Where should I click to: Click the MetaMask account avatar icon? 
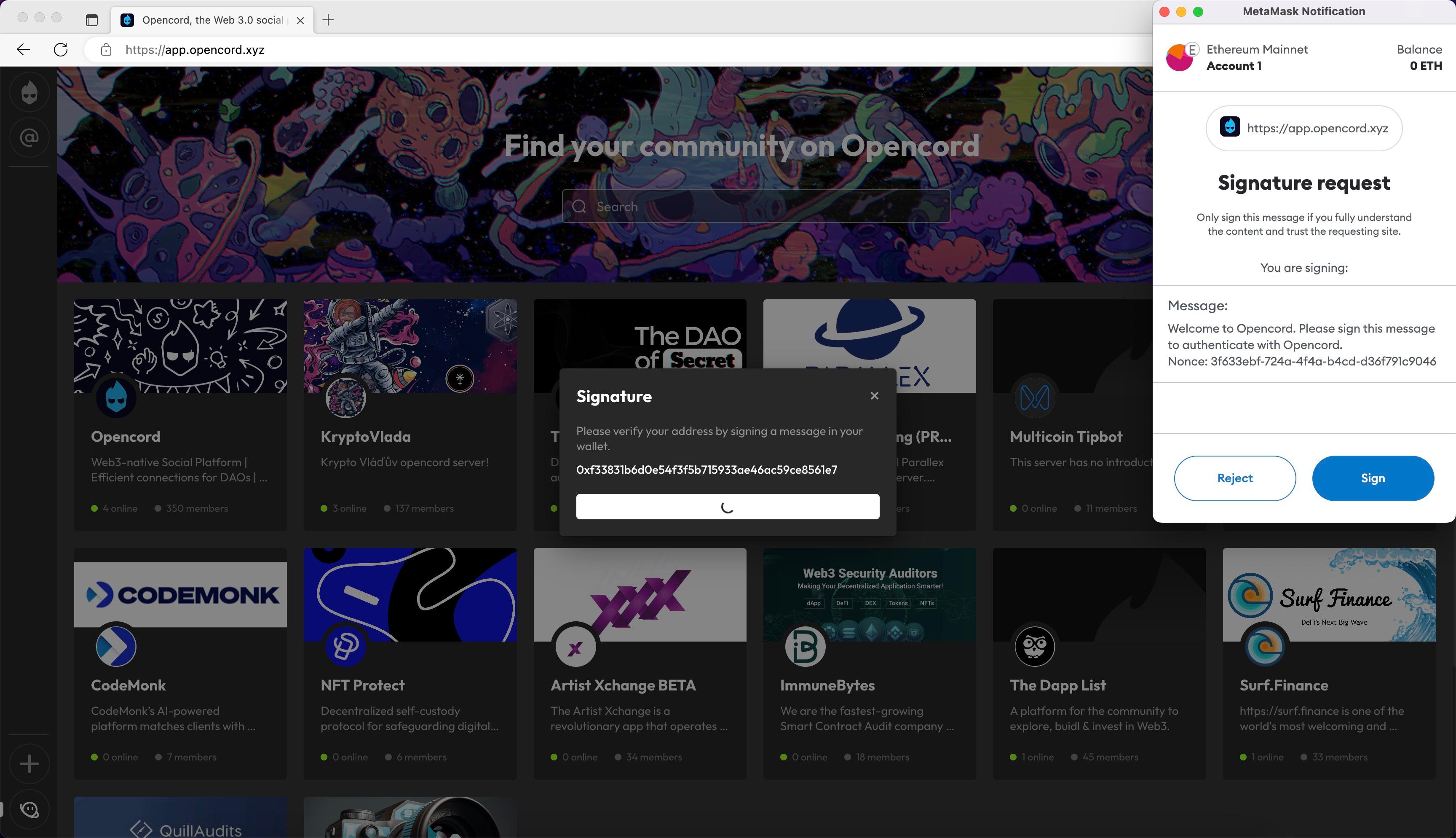[x=1179, y=58]
